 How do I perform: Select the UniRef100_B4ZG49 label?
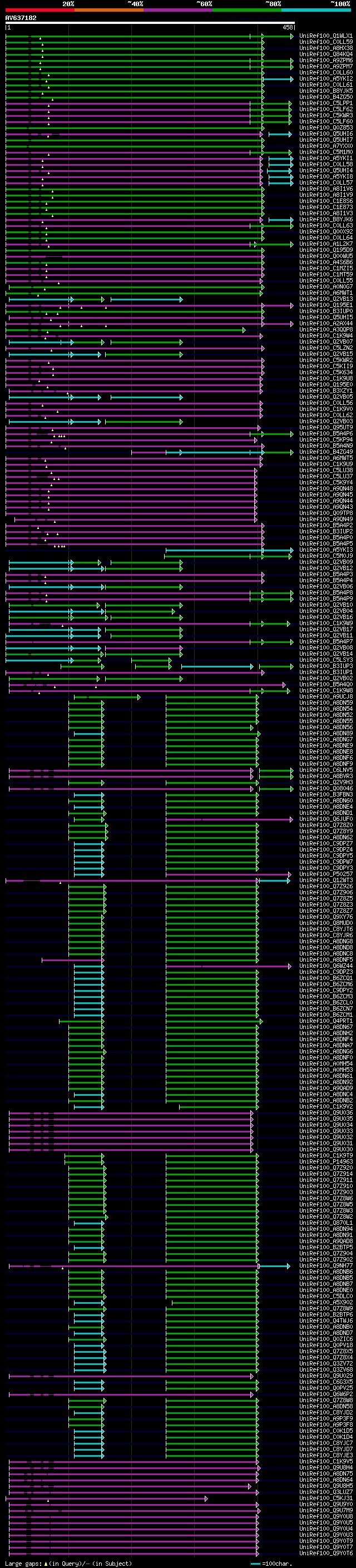tap(326, 452)
